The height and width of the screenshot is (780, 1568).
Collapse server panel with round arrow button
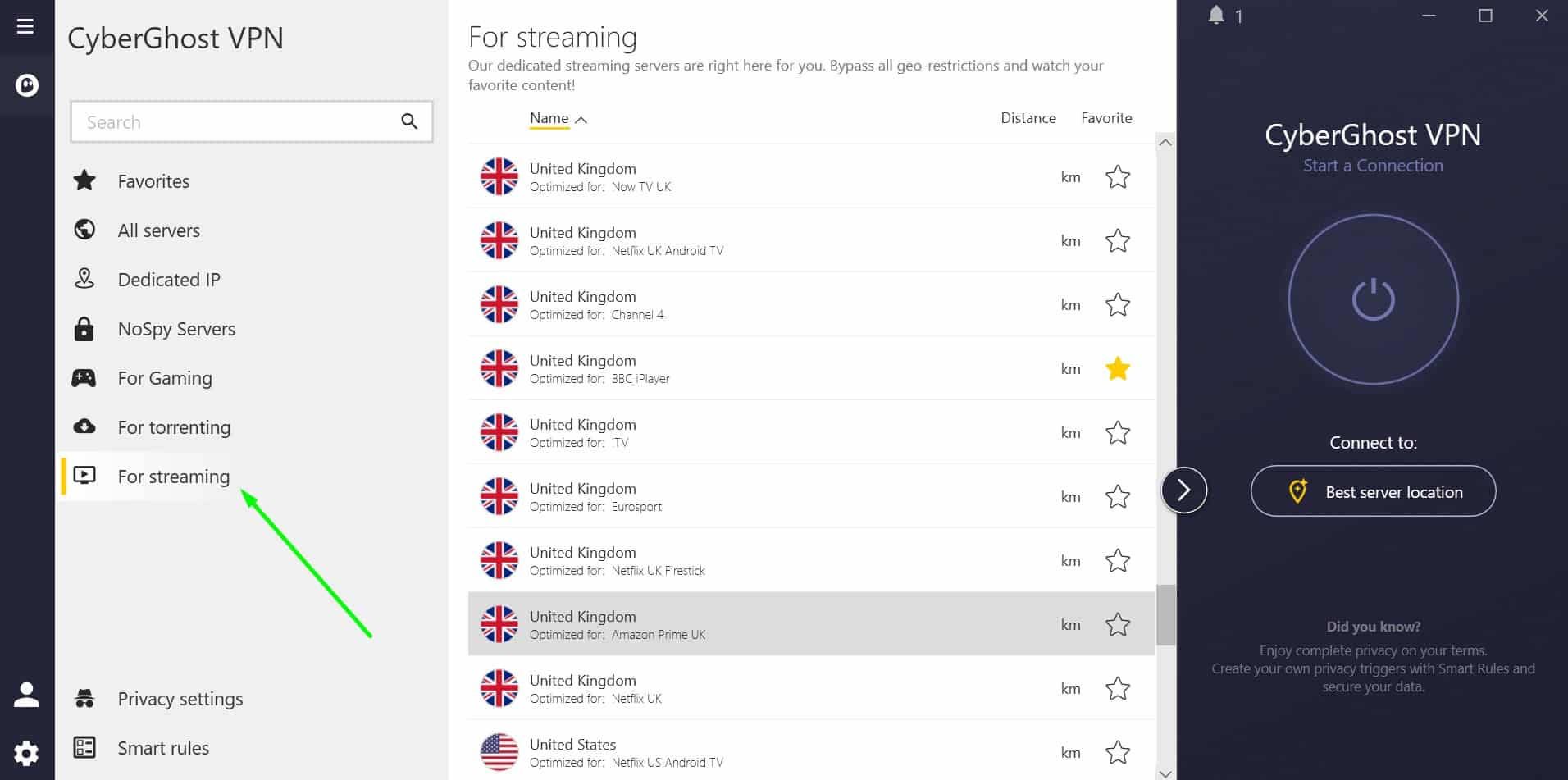click(1183, 490)
